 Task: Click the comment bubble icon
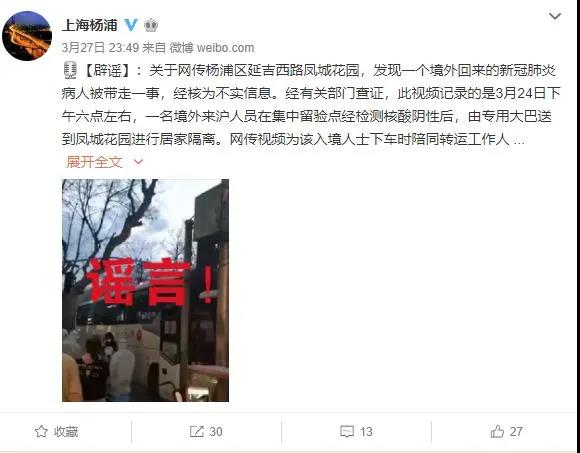tap(347, 432)
